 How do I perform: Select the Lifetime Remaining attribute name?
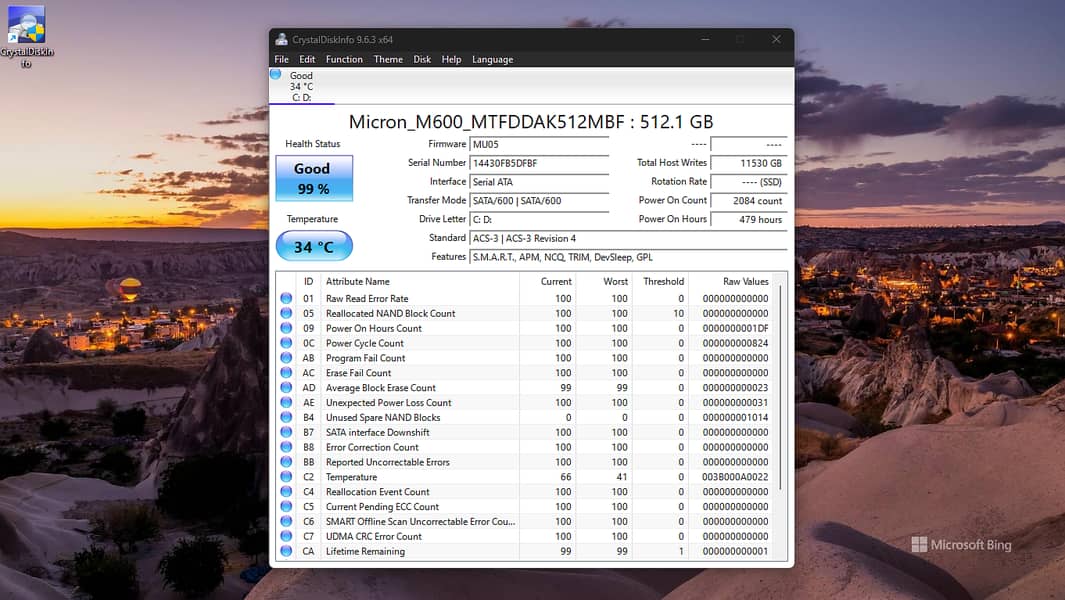click(365, 552)
